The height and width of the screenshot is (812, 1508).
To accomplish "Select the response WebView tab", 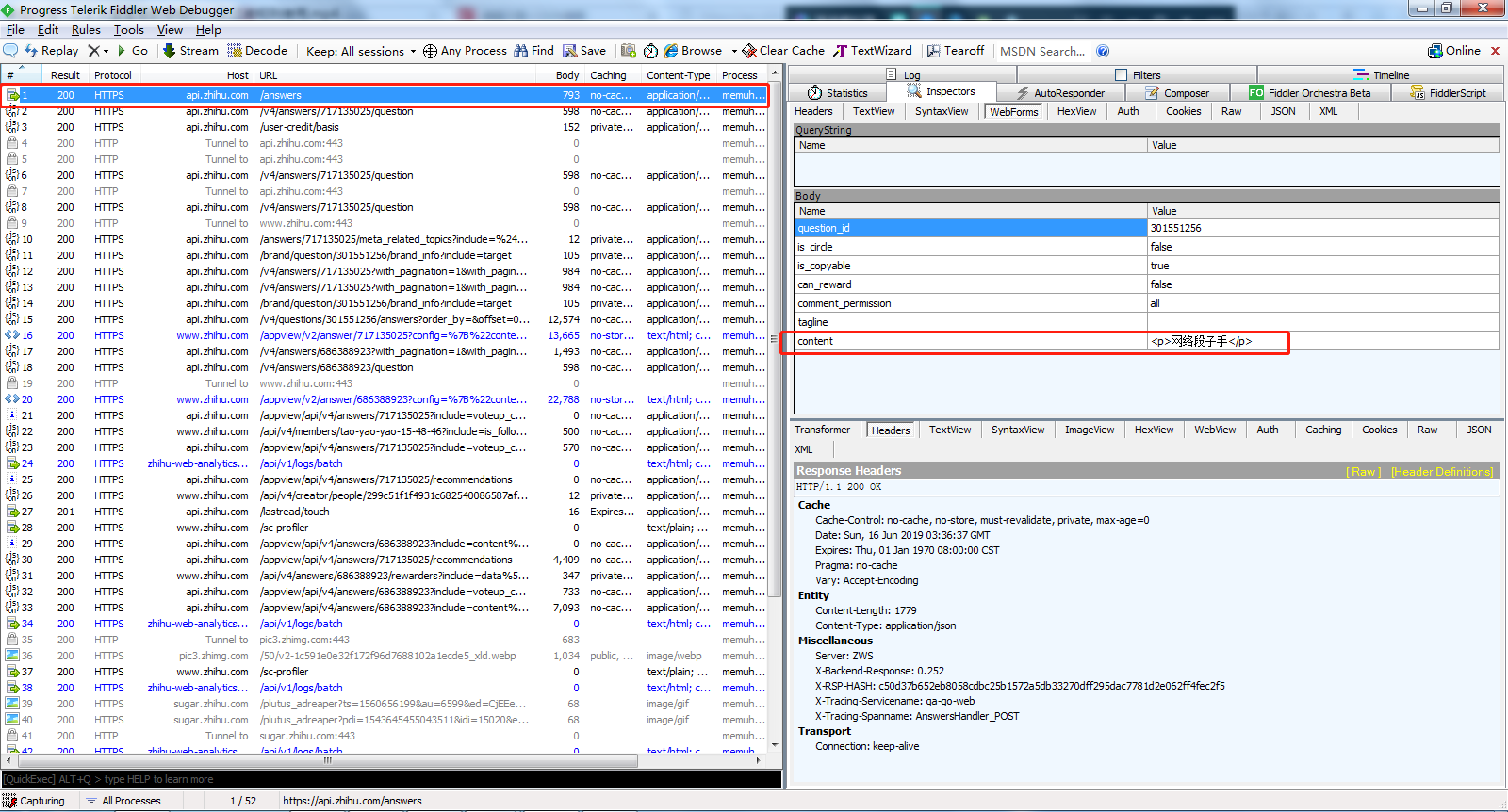I will (x=1215, y=430).
